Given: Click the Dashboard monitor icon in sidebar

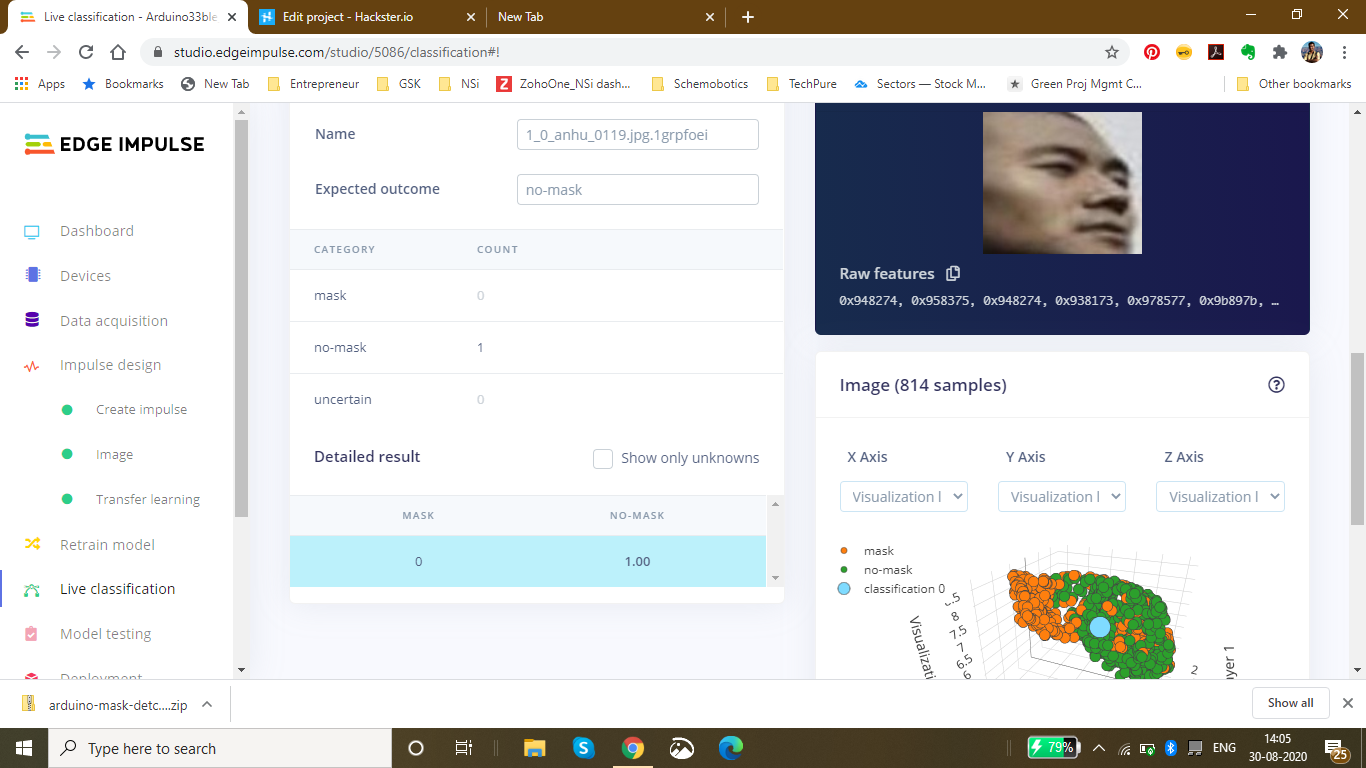Looking at the screenshot, I should (32, 231).
